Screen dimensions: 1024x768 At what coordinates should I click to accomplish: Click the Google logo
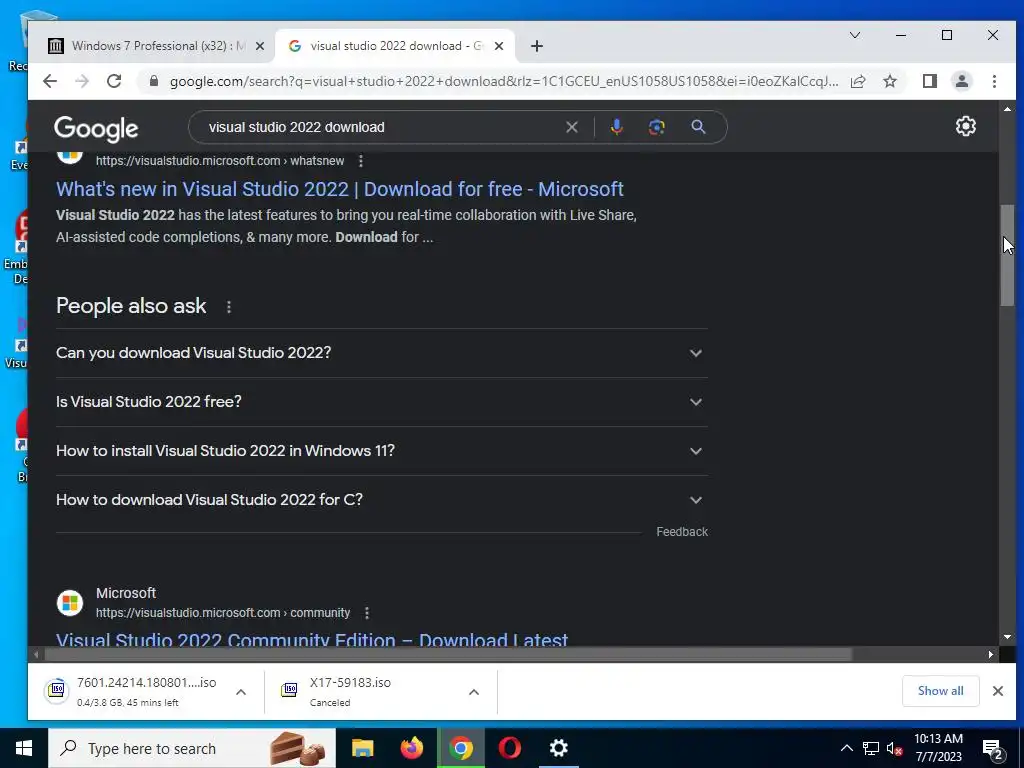[x=96, y=129]
